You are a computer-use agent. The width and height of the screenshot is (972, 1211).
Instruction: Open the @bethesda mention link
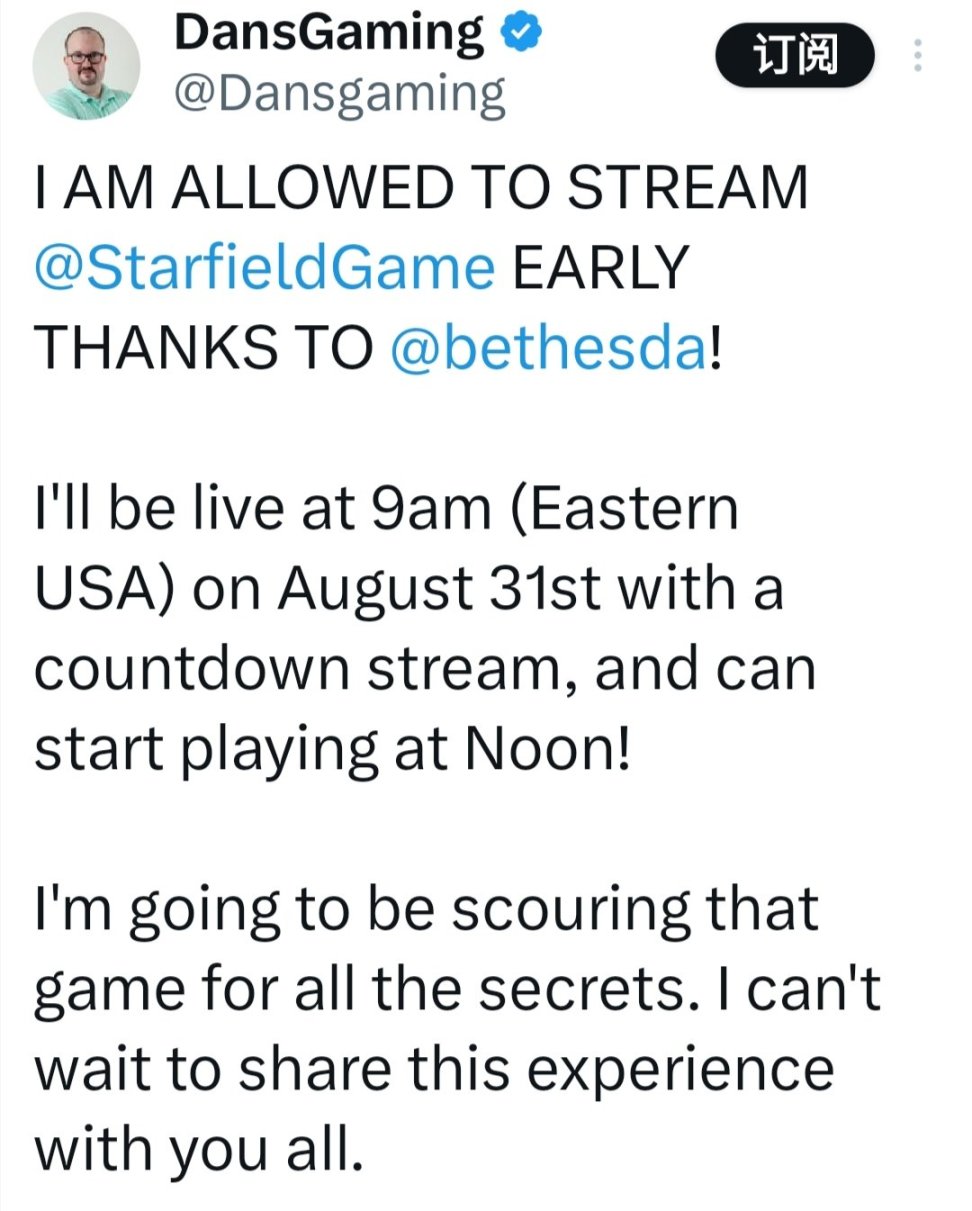point(547,350)
